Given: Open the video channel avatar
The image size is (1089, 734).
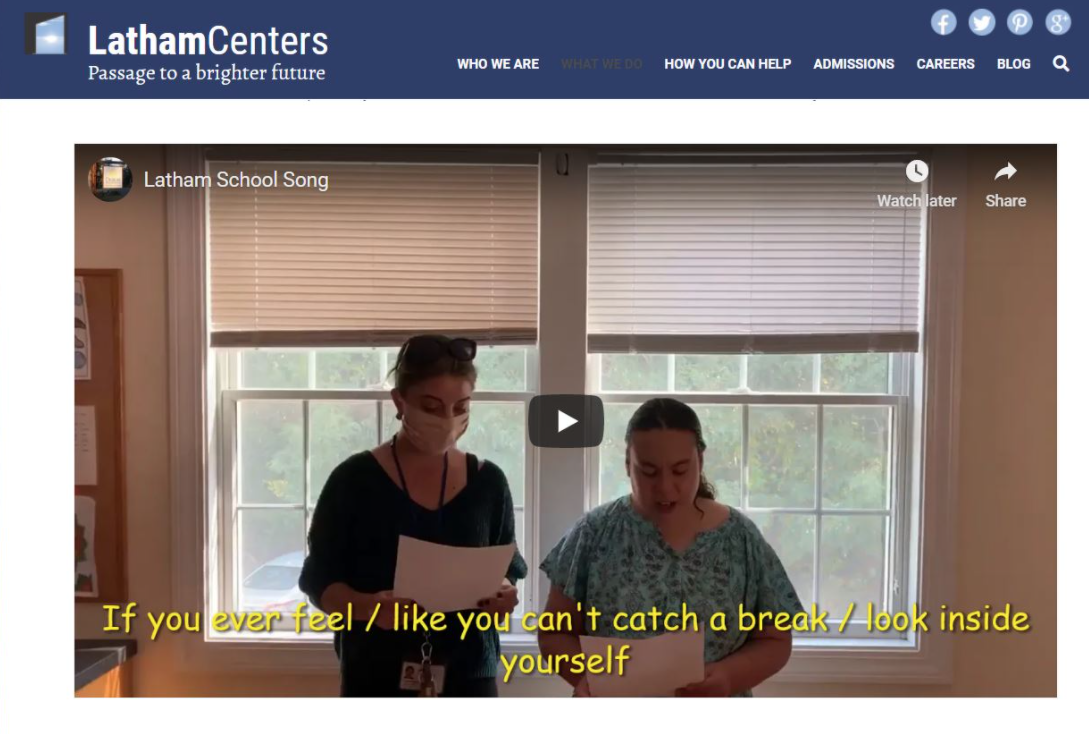Looking at the screenshot, I should [x=110, y=179].
